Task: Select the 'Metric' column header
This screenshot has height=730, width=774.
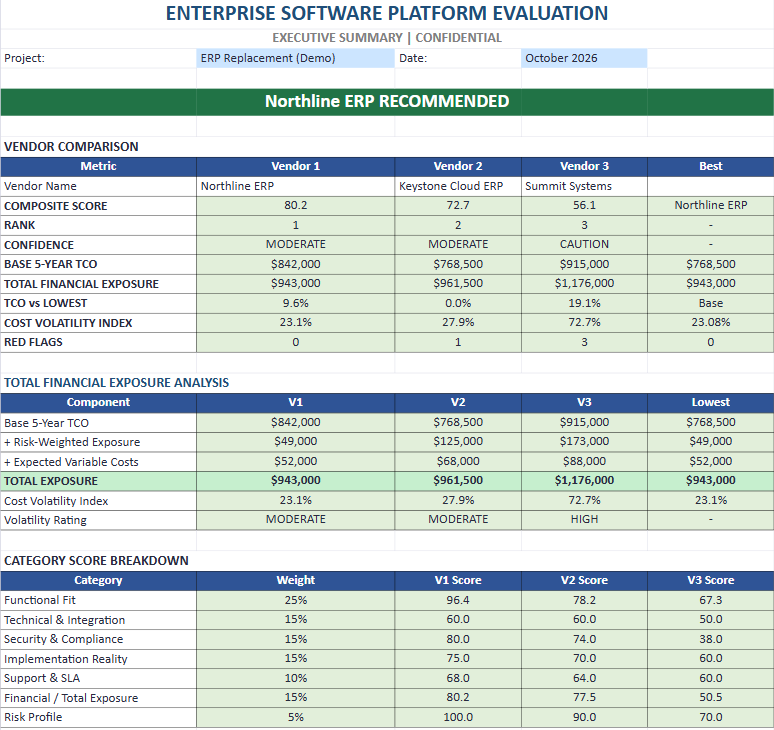Action: [x=98, y=166]
